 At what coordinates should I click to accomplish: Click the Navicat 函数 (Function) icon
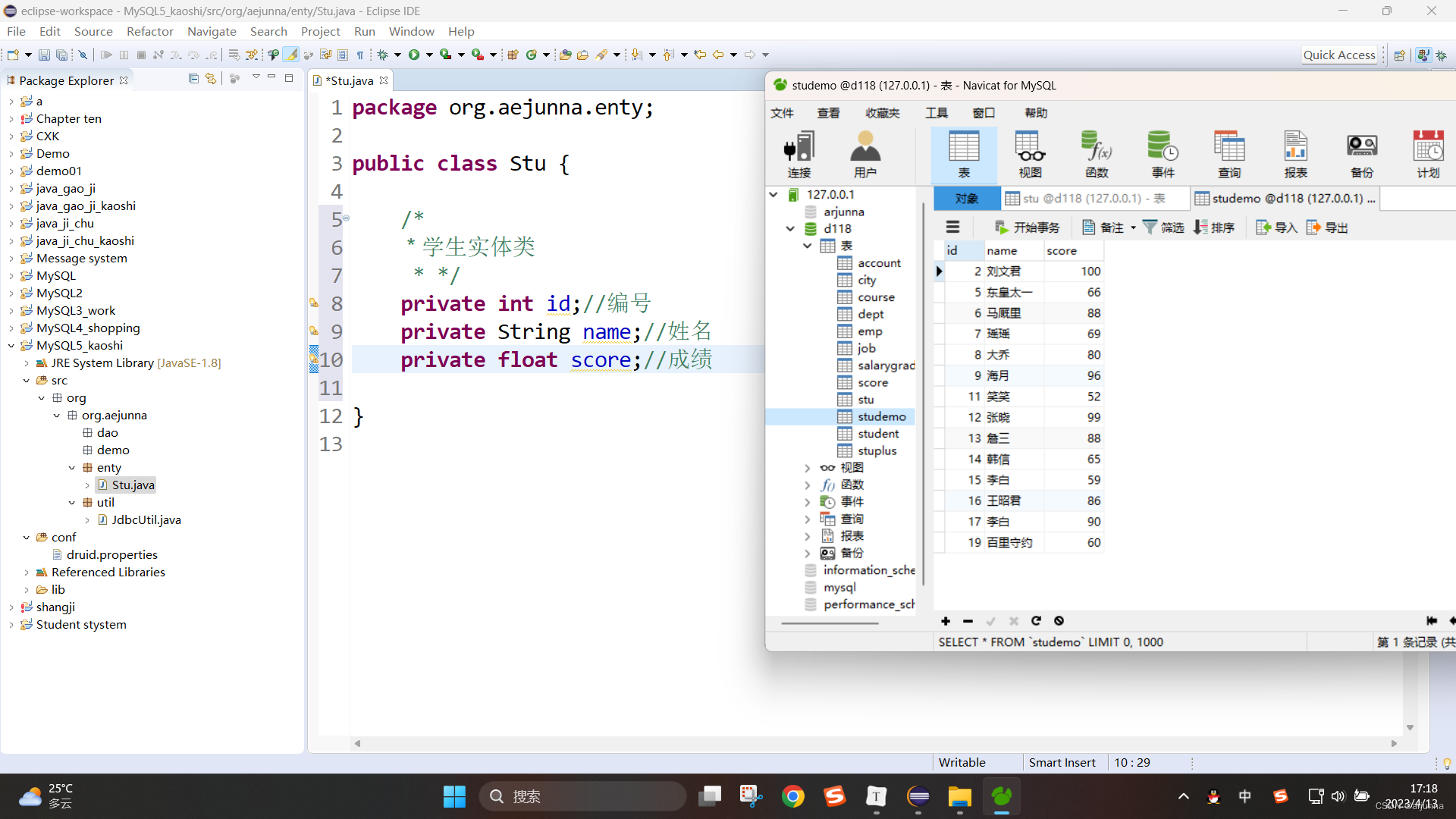1097,155
